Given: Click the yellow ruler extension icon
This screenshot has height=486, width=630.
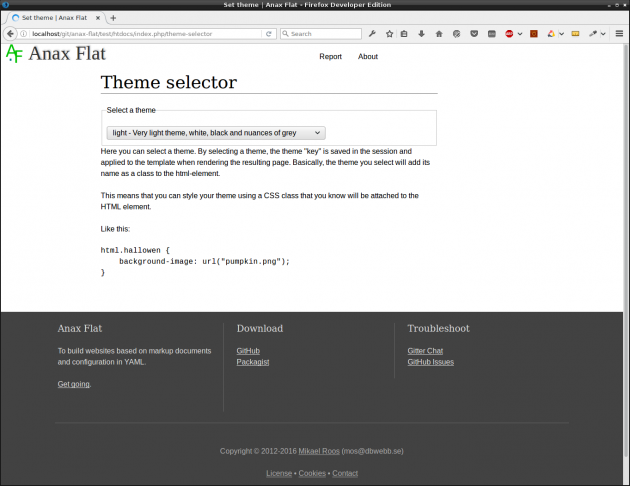Looking at the screenshot, I should [575, 34].
